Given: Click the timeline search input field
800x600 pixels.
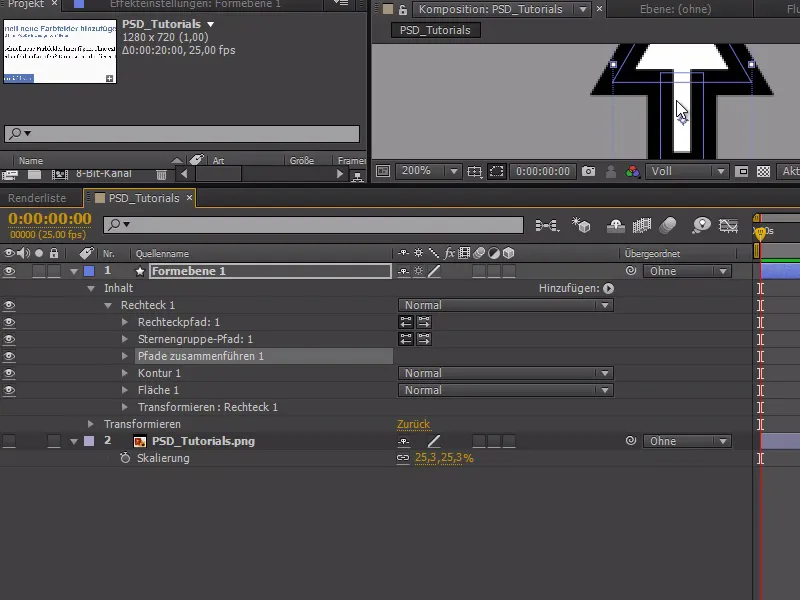Looking at the screenshot, I should click(x=320, y=225).
